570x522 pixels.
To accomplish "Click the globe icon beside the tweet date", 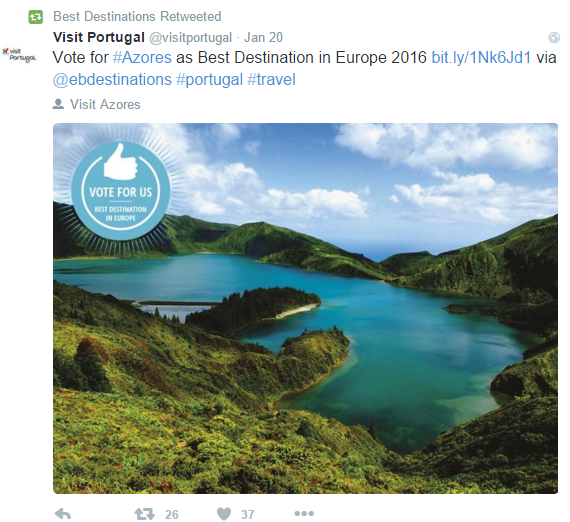I will pyautogui.click(x=554, y=37).
